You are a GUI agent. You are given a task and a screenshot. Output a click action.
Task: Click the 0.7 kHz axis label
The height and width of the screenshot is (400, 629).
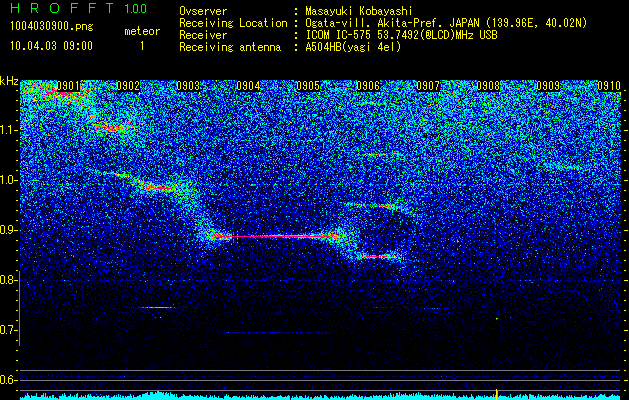click(9, 330)
